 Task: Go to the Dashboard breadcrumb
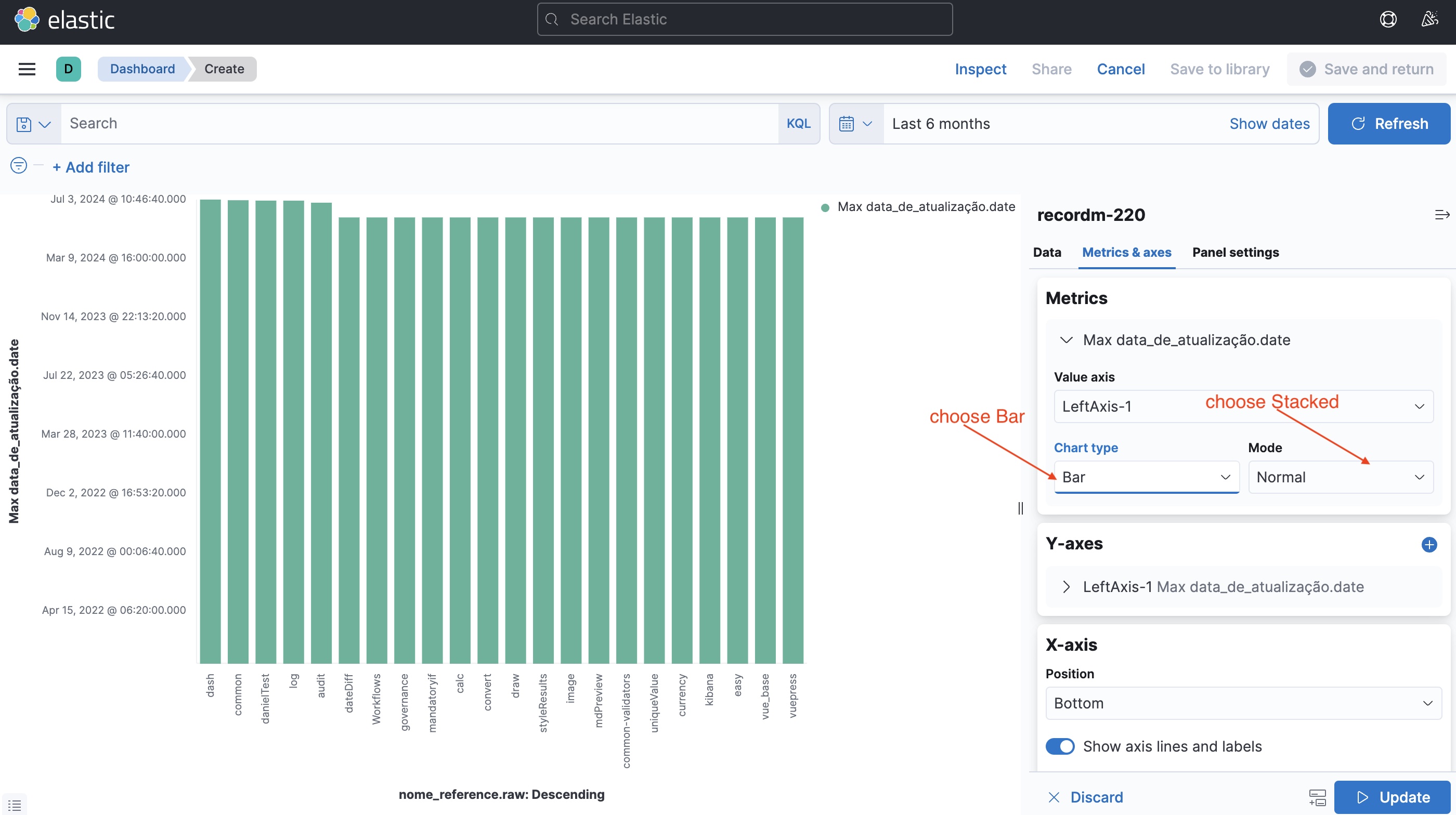[x=142, y=69]
